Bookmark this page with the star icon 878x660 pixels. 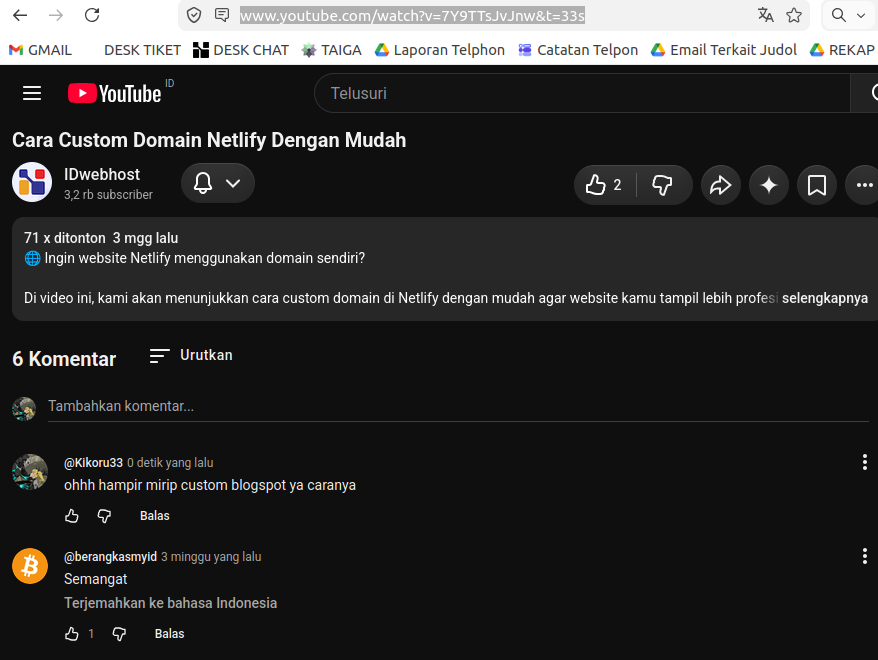pyautogui.click(x=794, y=15)
